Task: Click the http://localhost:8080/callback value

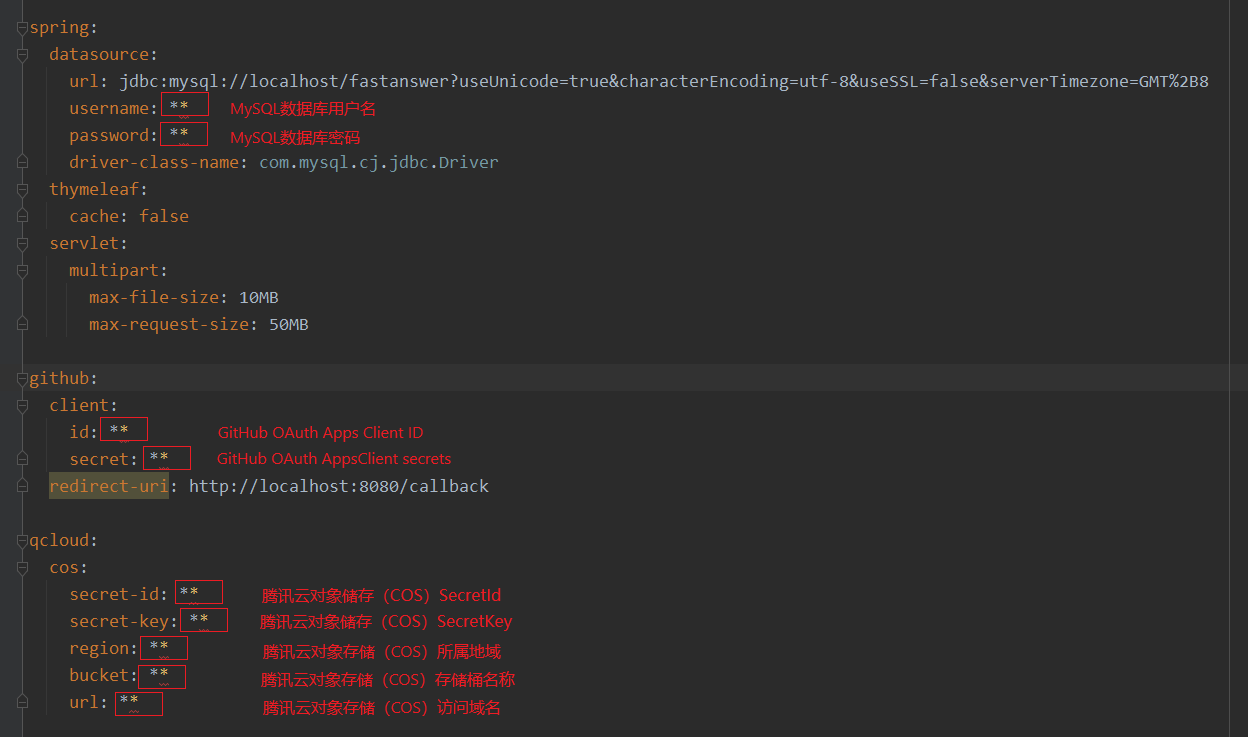Action: coord(339,486)
